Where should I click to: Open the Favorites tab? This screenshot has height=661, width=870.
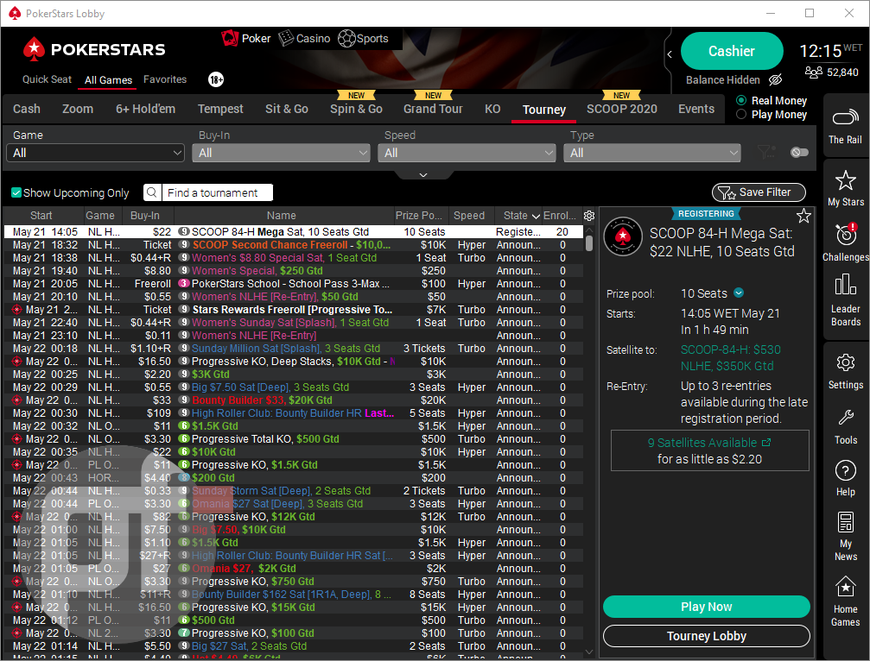pos(165,79)
